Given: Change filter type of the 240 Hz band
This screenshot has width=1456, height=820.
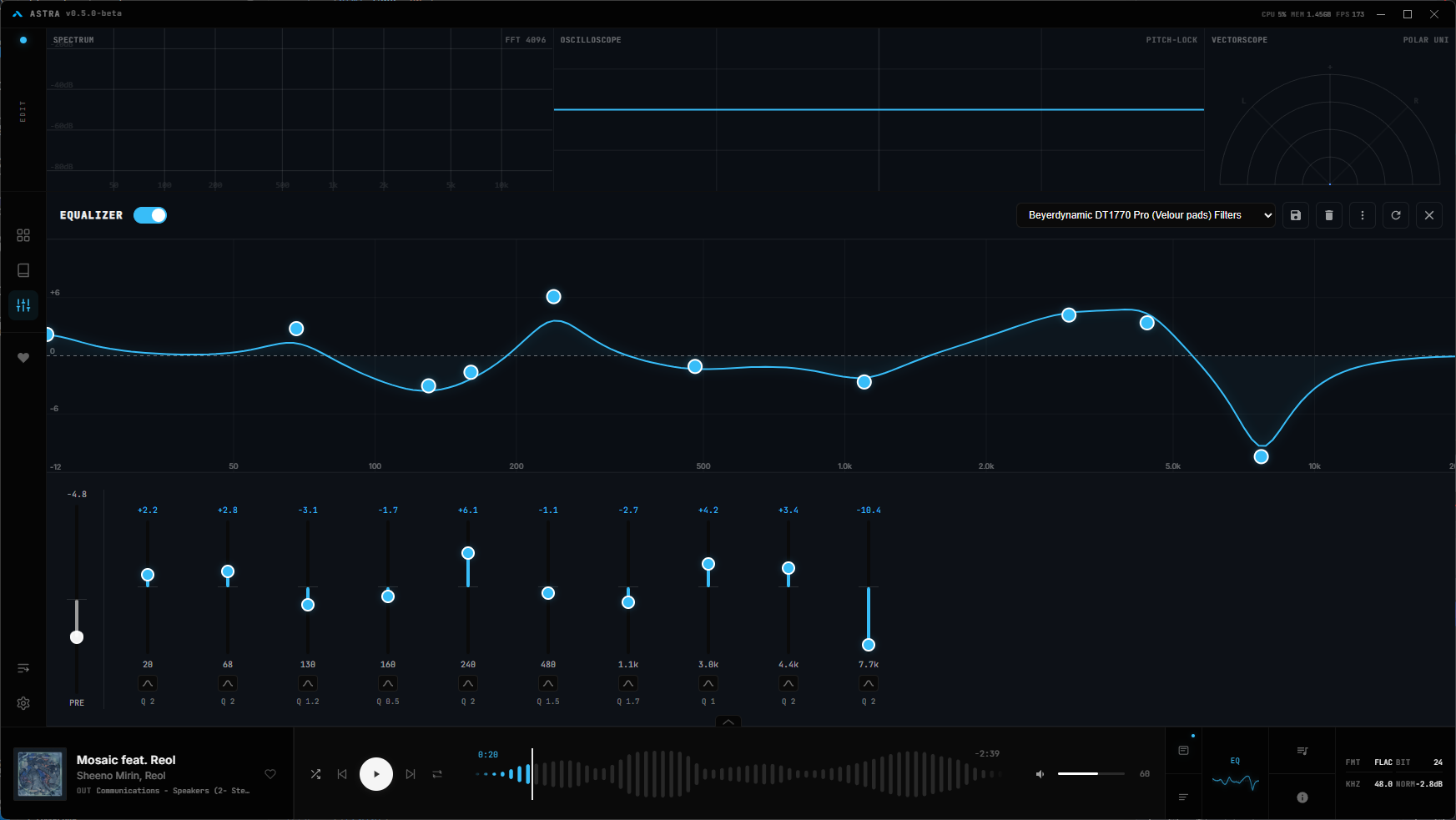Looking at the screenshot, I should (468, 683).
